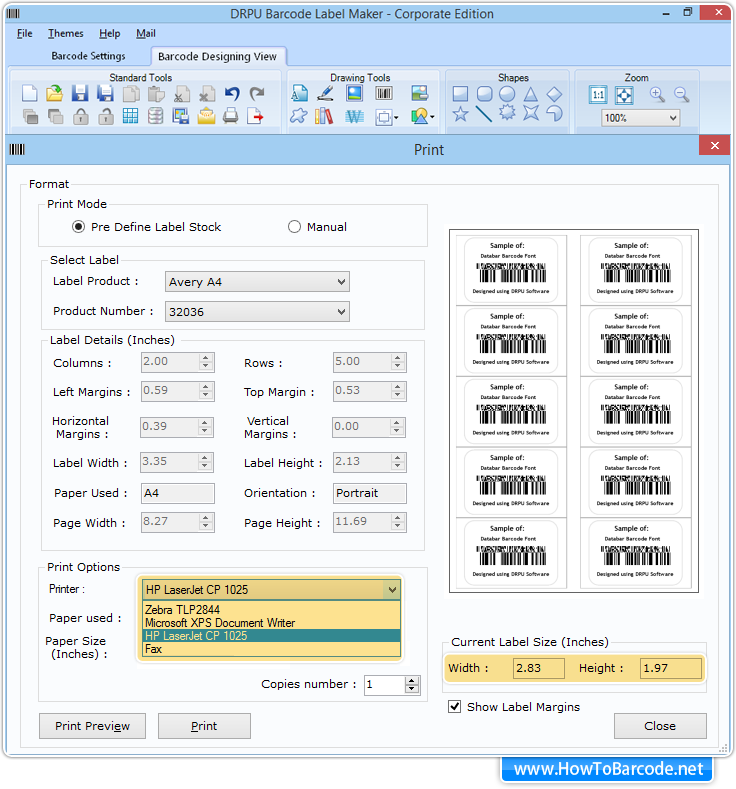Select the Line shape tool
The width and height of the screenshot is (736, 789).
point(484,114)
